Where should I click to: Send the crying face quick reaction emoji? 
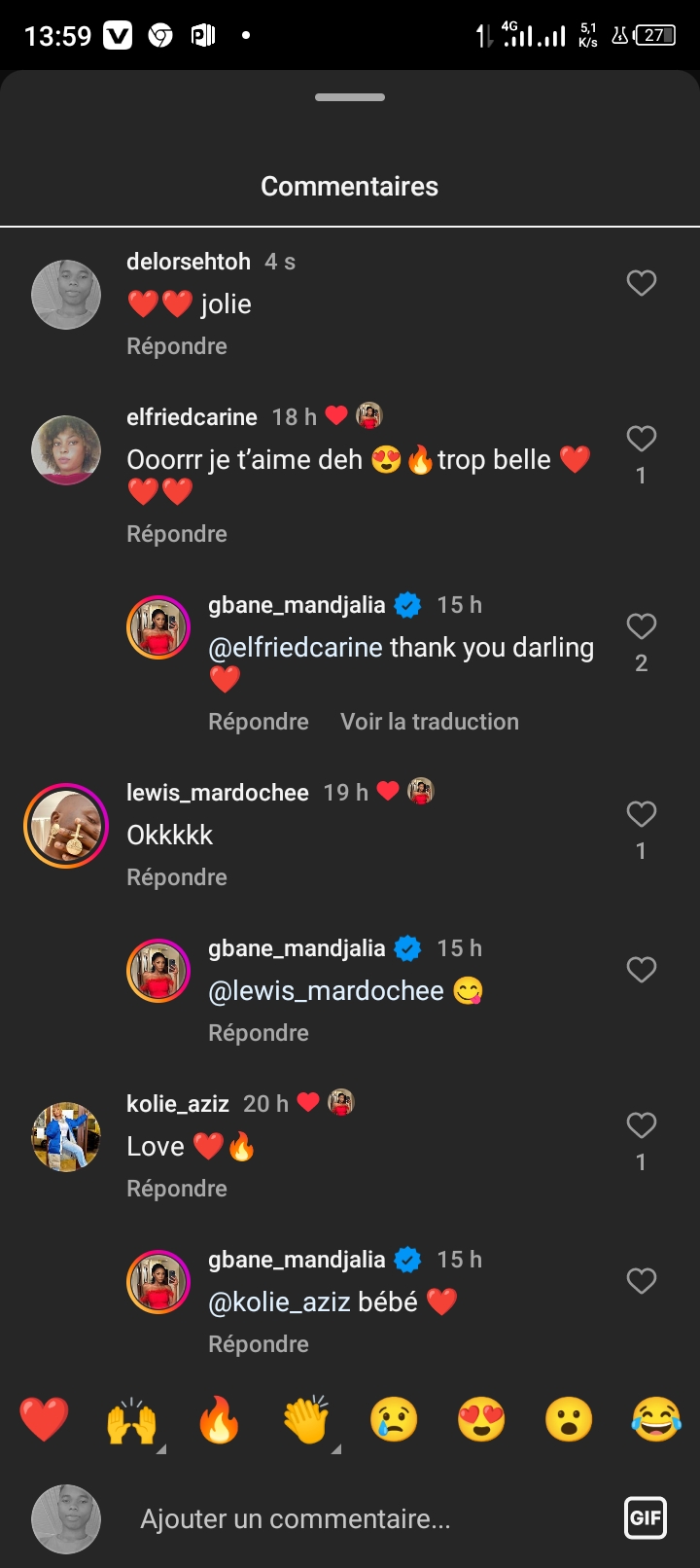click(394, 1419)
